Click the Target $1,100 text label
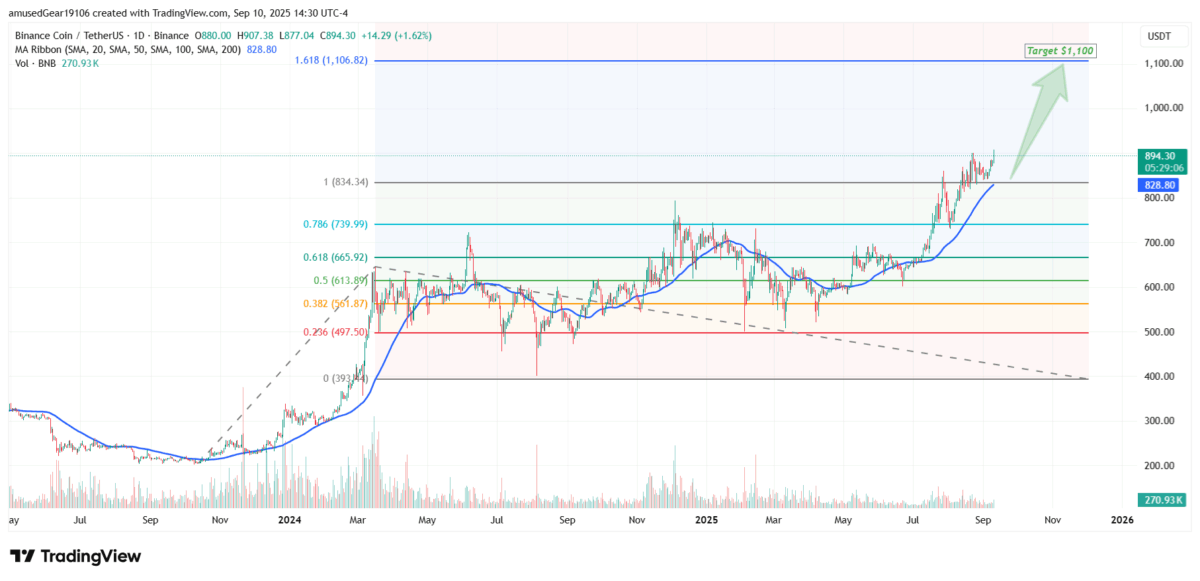Viewport: 1200px width, 581px height. 1058,49
